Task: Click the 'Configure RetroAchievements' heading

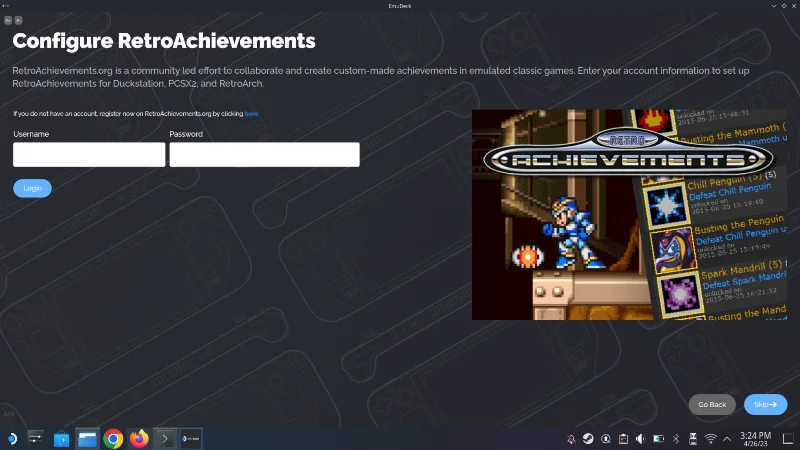Action: [164, 41]
